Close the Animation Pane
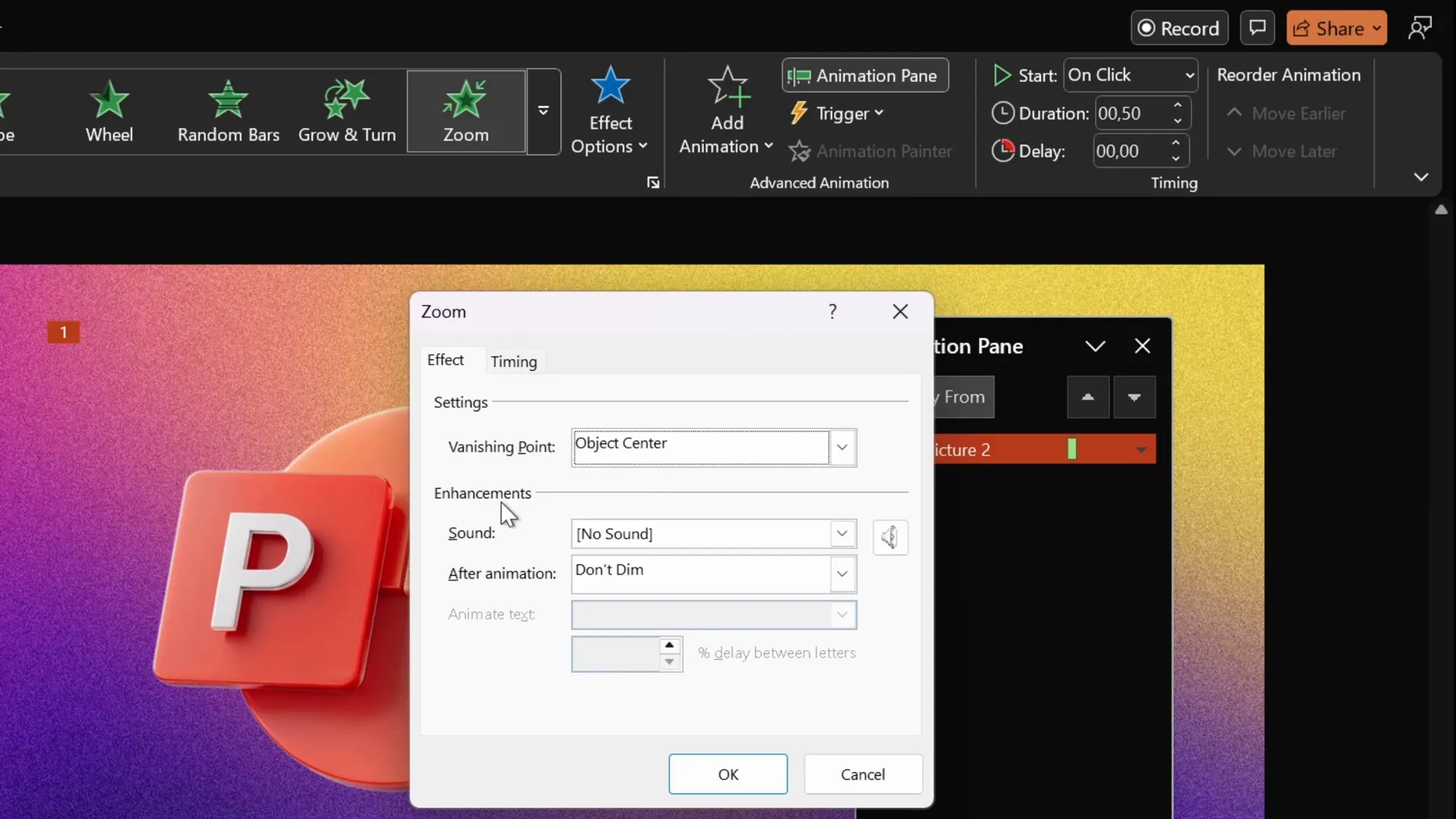 pyautogui.click(x=1142, y=347)
